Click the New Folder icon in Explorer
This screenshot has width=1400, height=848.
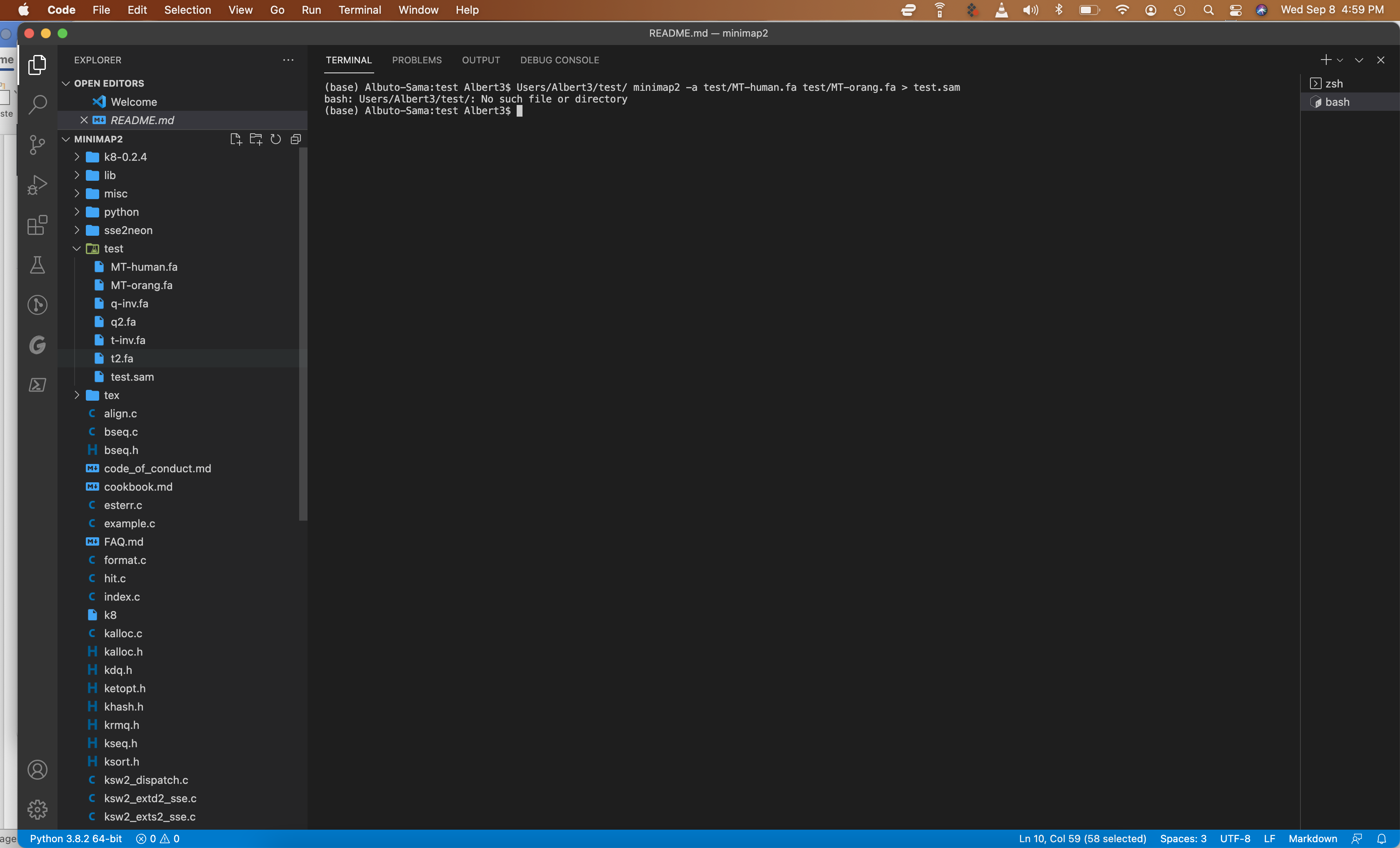[x=256, y=139]
